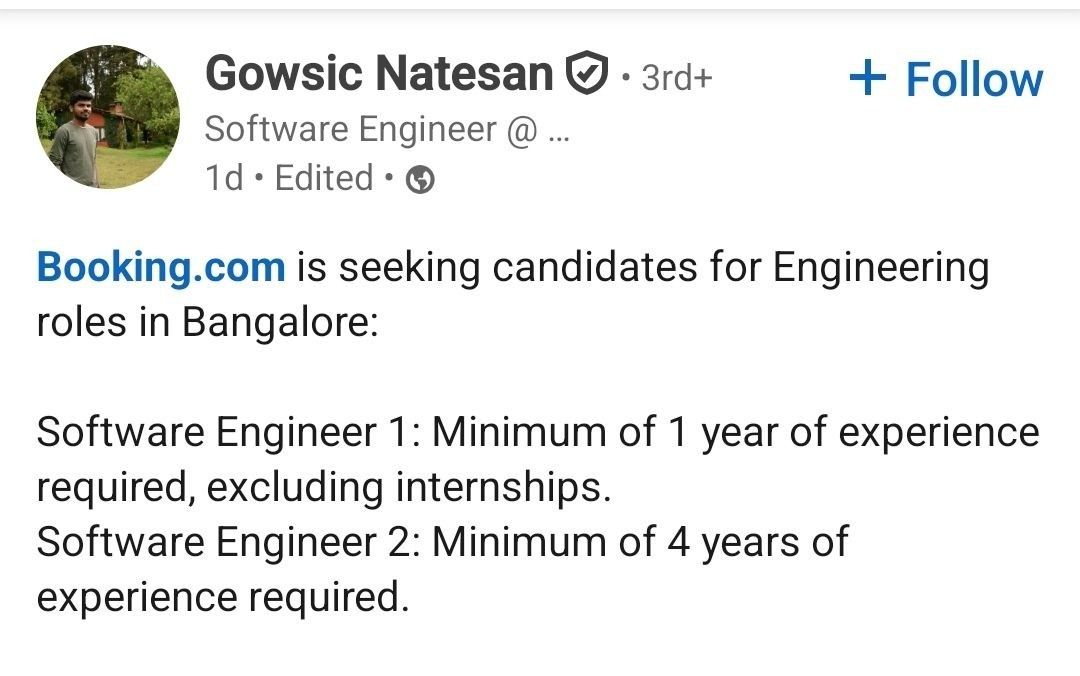The image size is (1080, 676).
Task: Click the verified shield badge beside the name
Action: coord(587,74)
